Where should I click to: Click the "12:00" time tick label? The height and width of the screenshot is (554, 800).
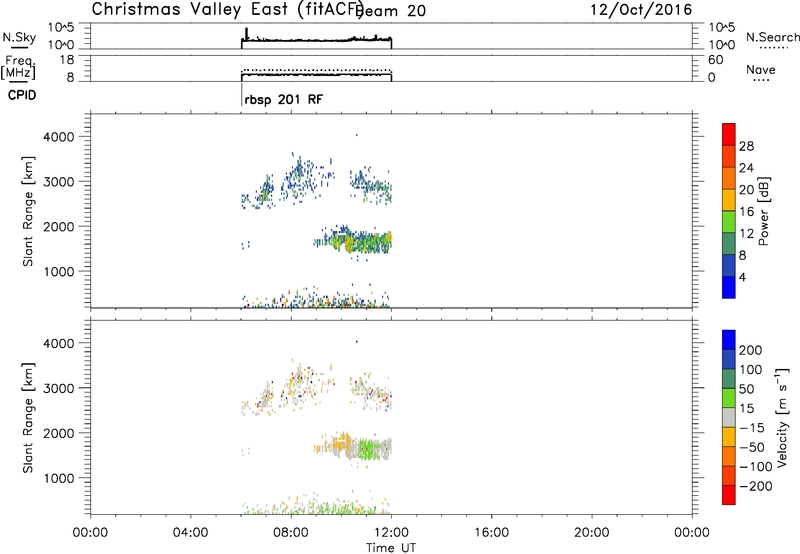[391, 533]
